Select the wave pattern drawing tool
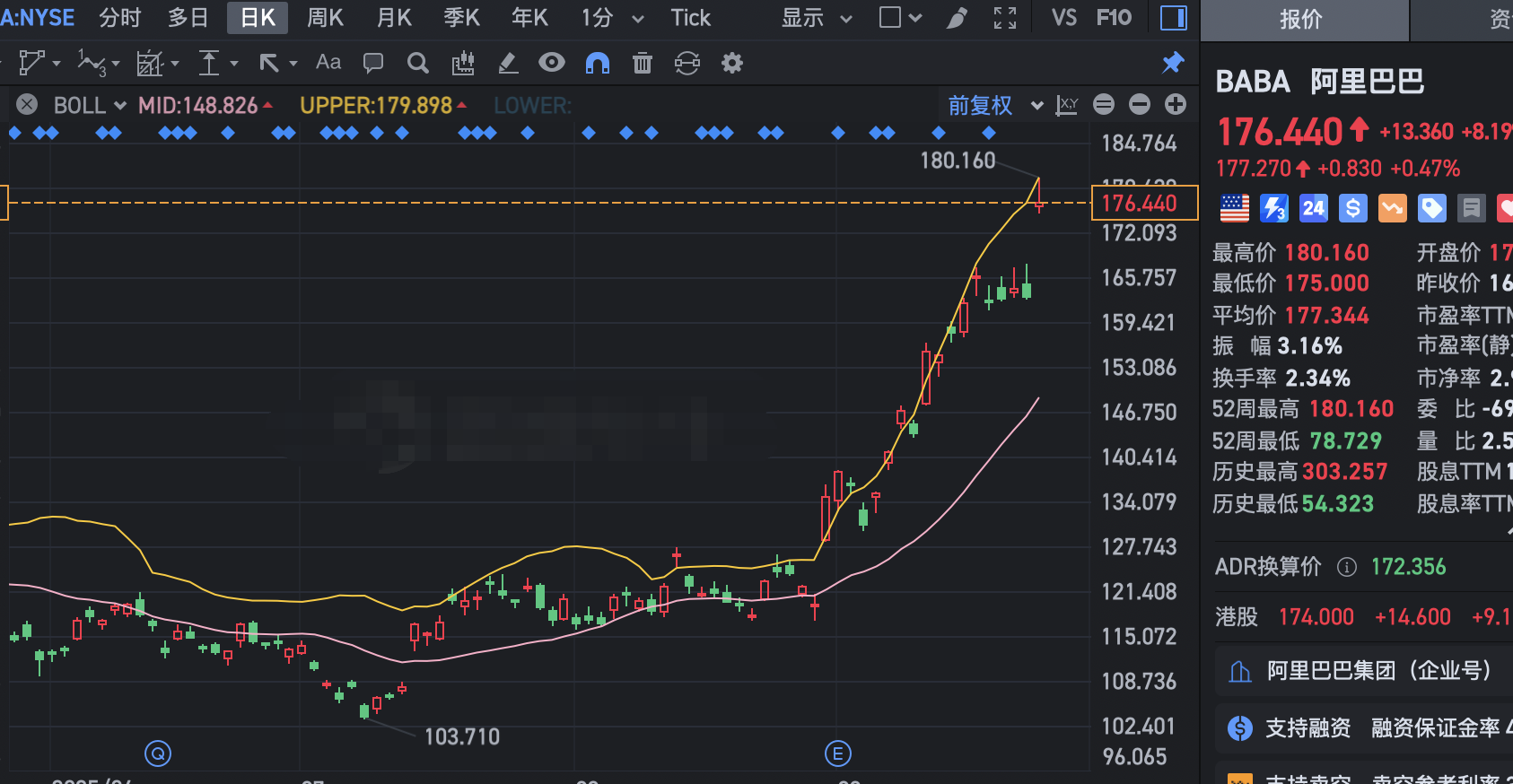This screenshot has height=784, width=1513. [90, 63]
